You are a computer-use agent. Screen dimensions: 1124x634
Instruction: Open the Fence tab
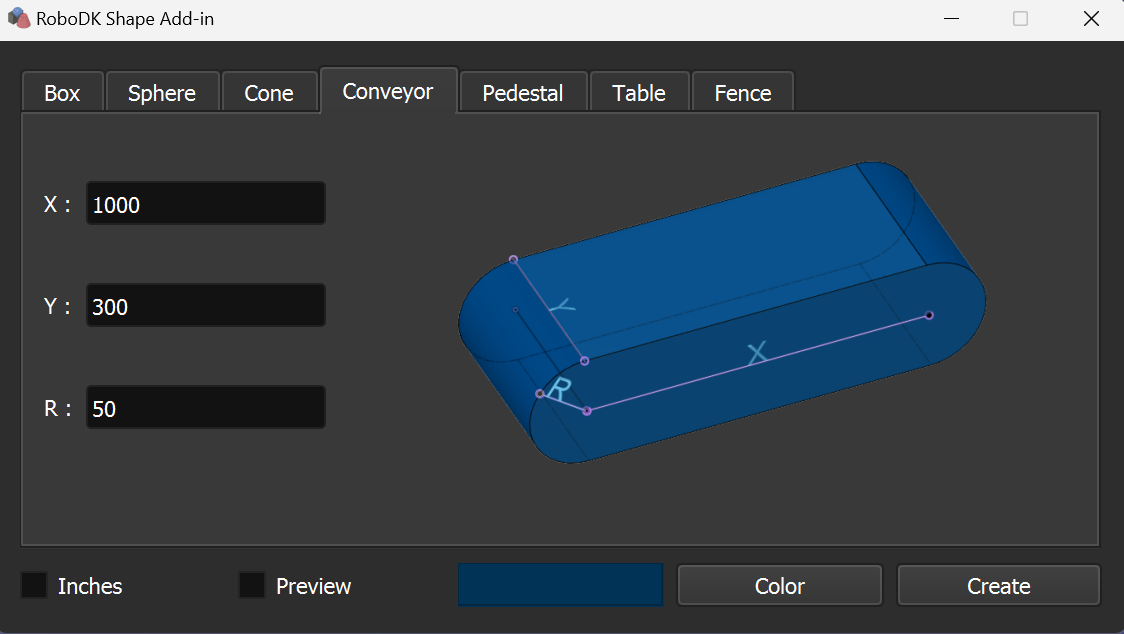click(742, 93)
